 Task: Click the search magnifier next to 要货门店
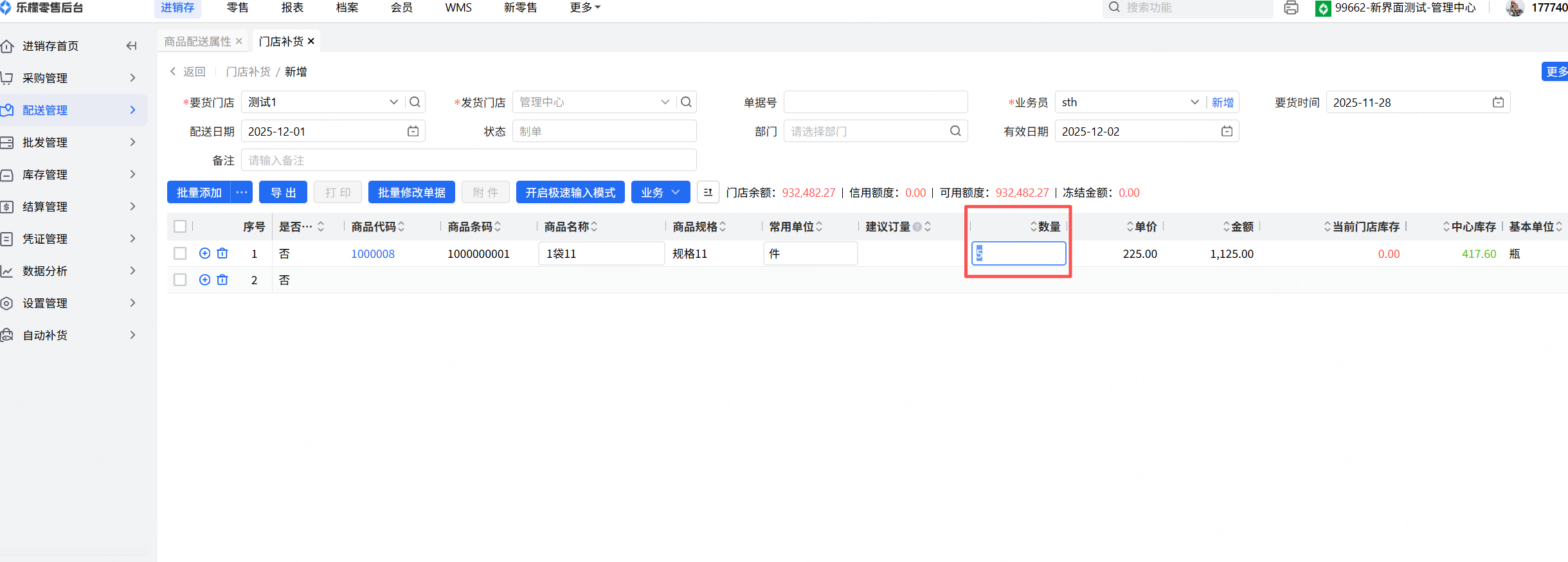[x=415, y=102]
